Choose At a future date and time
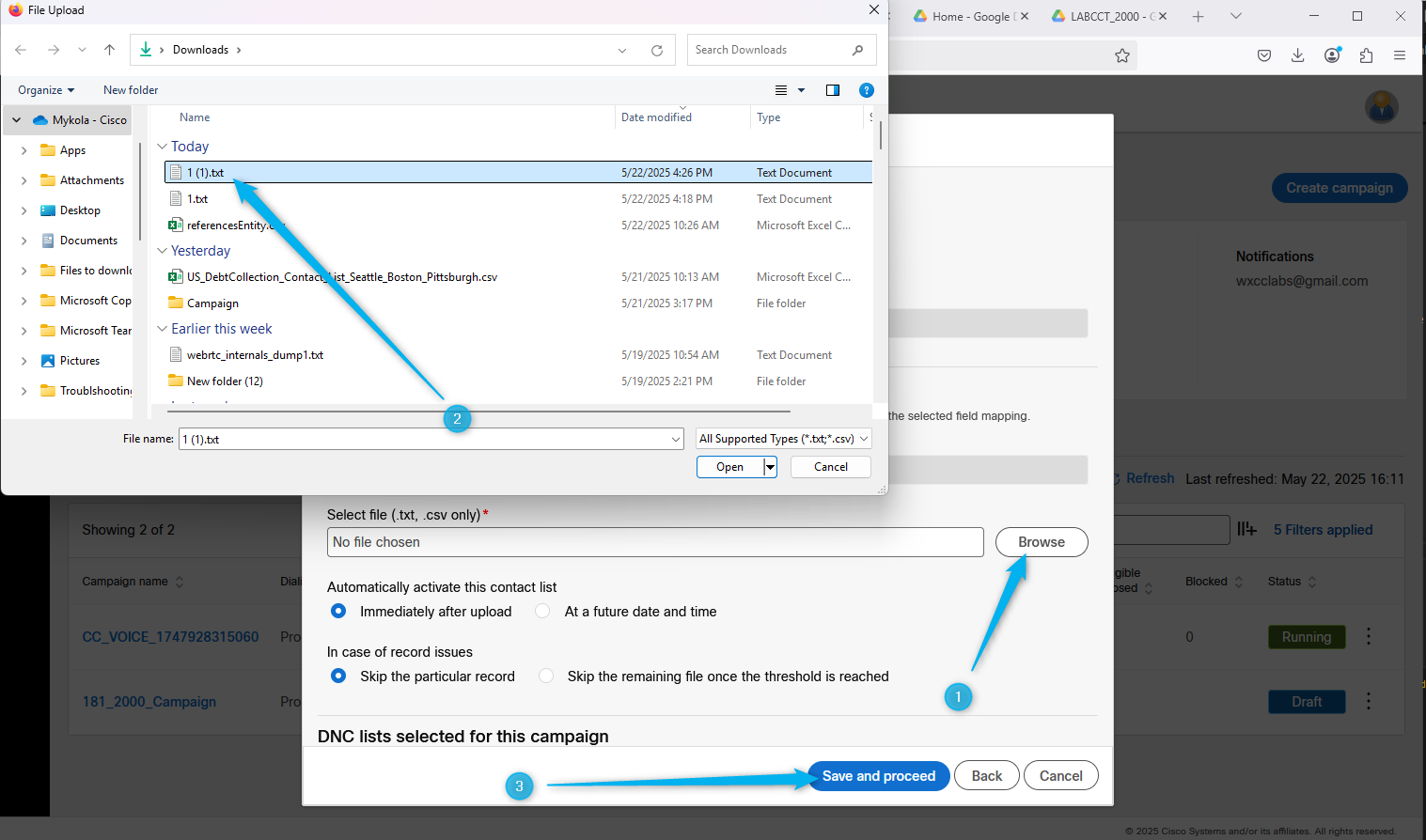Viewport: 1426px width, 840px height. pos(542,612)
